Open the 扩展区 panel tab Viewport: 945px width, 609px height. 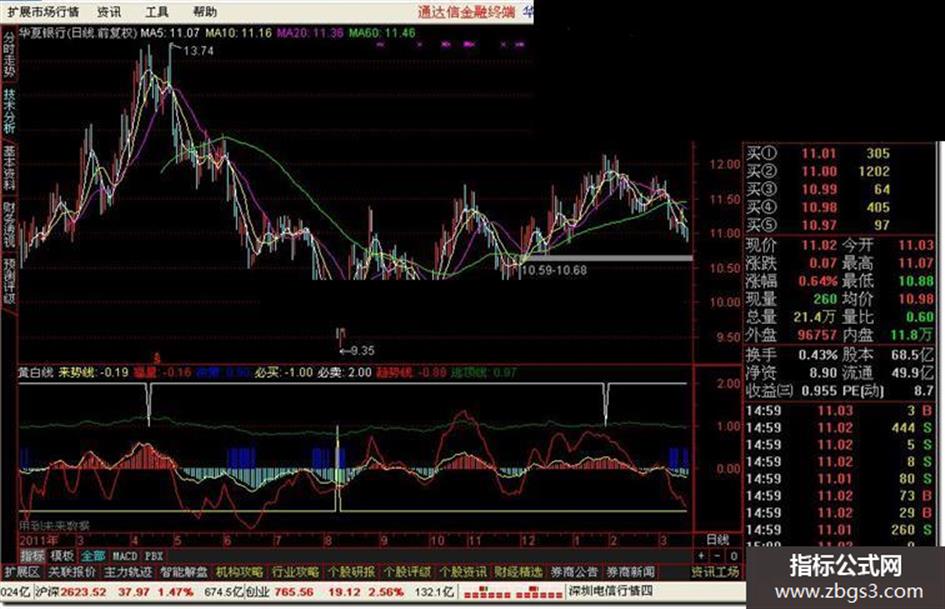pos(22,572)
